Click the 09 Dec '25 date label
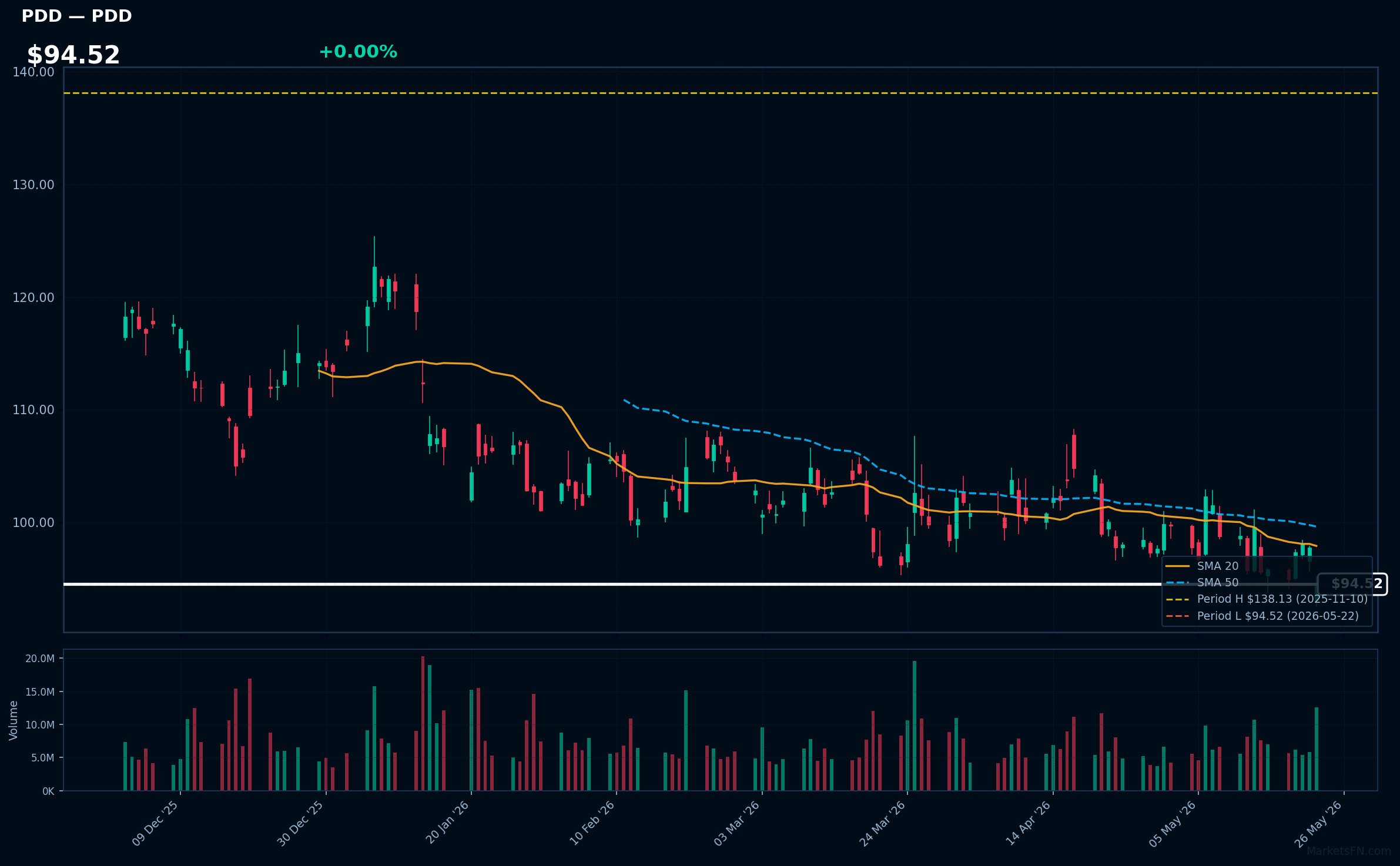The image size is (1400, 866). pyautogui.click(x=155, y=824)
